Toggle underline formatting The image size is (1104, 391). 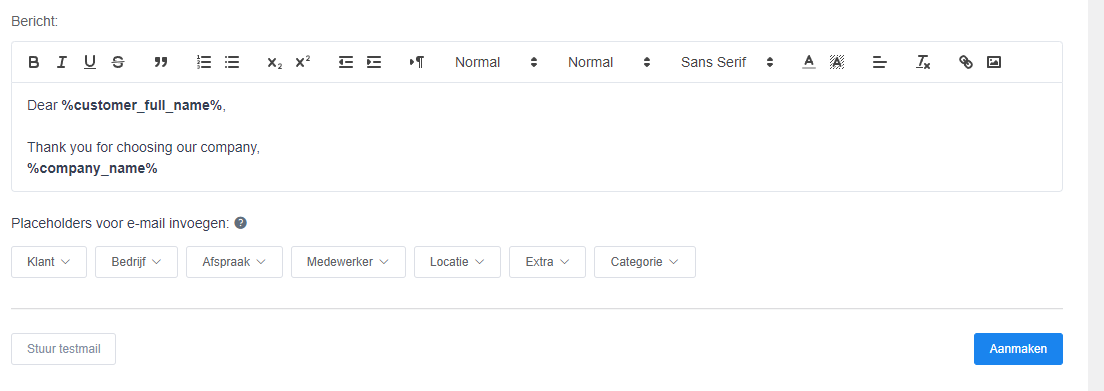click(x=89, y=62)
